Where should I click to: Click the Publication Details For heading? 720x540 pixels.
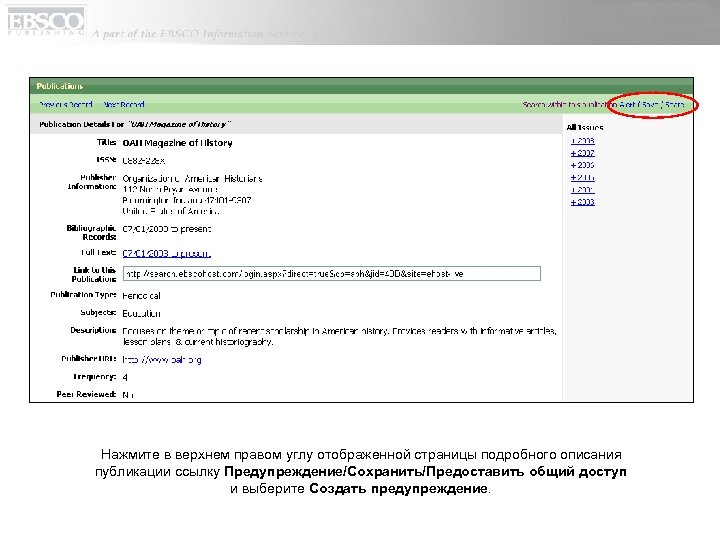pos(135,124)
